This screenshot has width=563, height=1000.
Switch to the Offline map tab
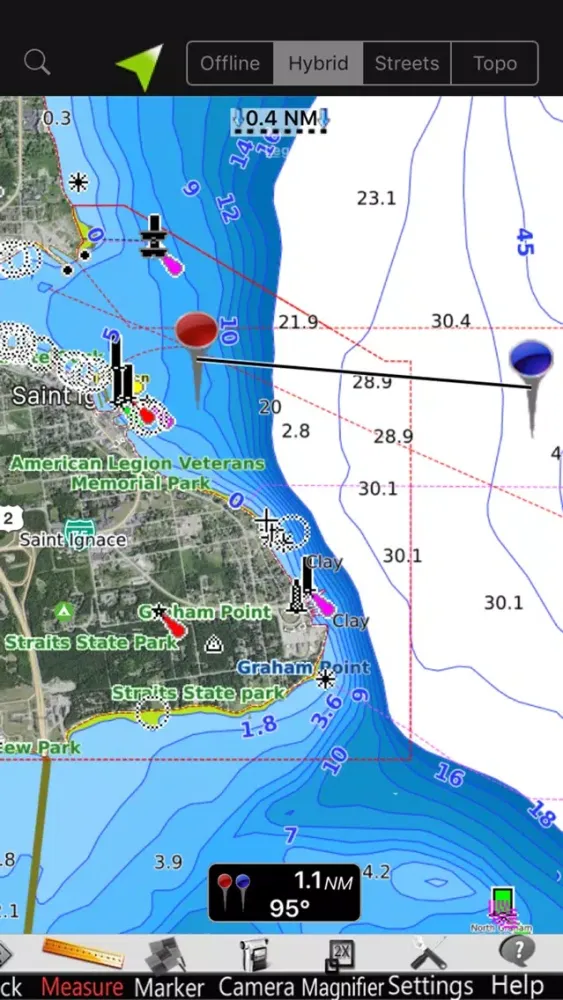230,63
